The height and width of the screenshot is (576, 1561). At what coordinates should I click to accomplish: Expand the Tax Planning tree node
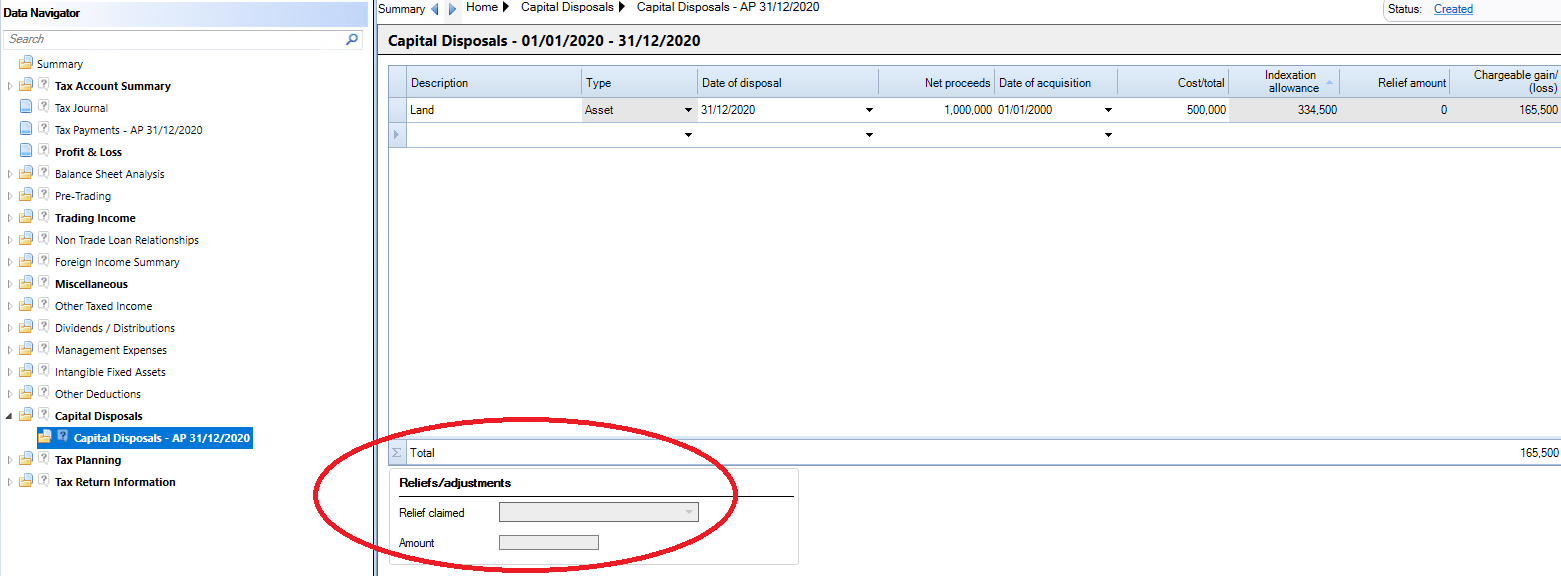(10, 460)
